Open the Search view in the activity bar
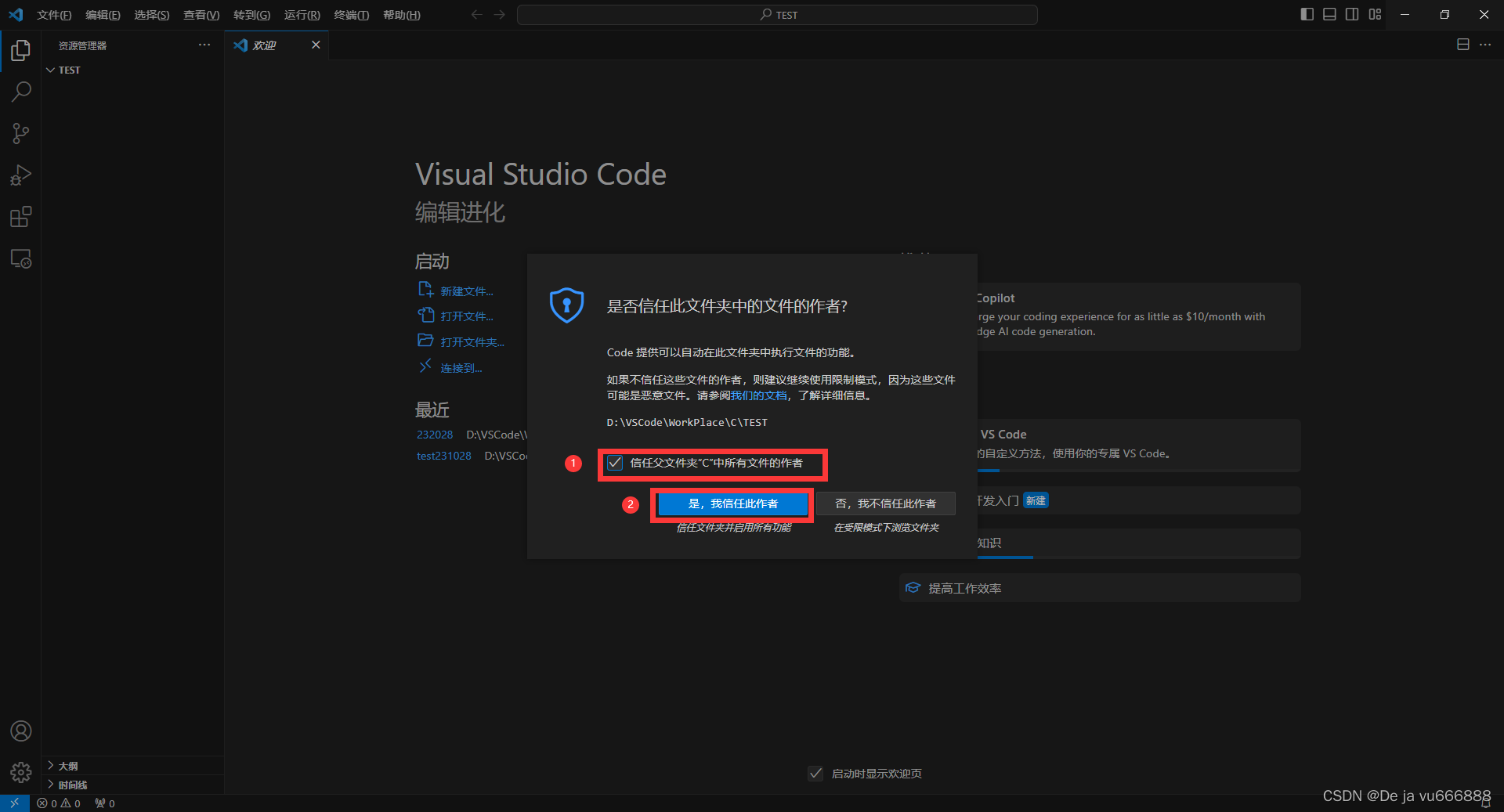 click(20, 92)
